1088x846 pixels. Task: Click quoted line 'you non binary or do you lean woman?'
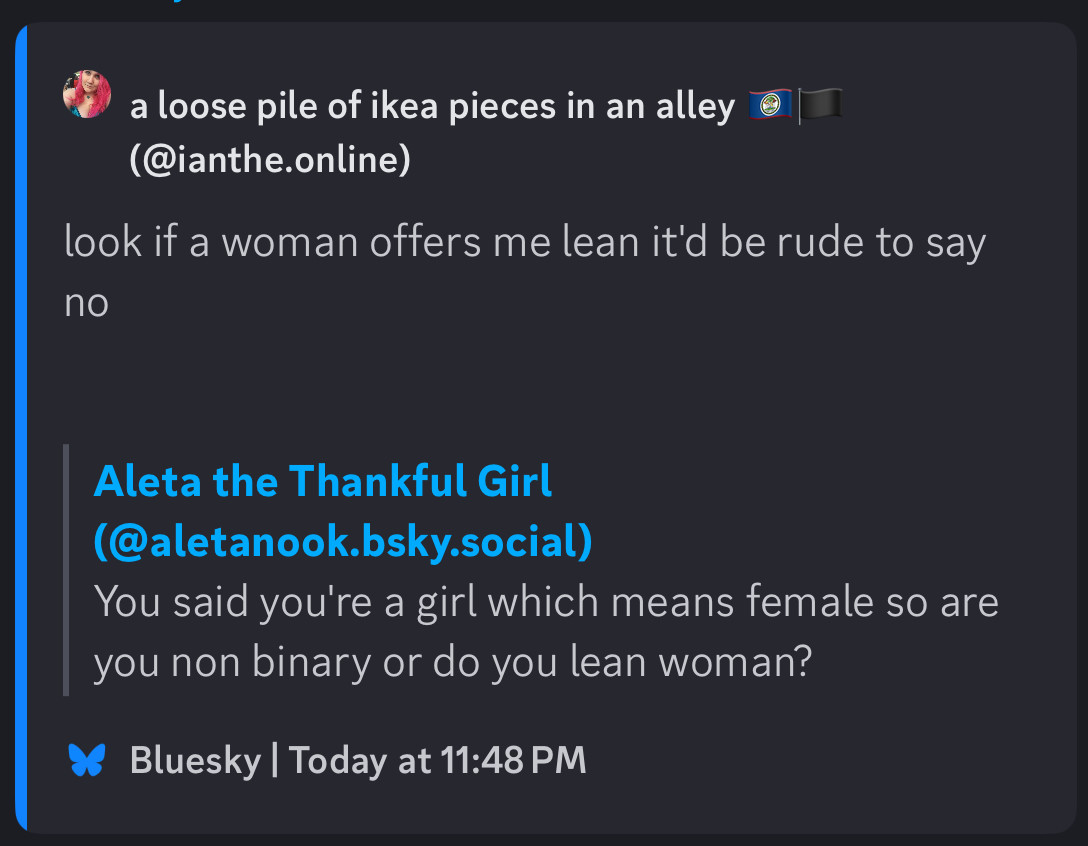451,662
